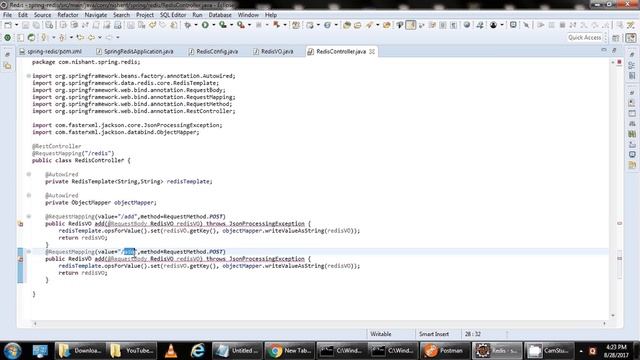
Task: Open the Back history dropdown arrow
Action: (100, 38)
